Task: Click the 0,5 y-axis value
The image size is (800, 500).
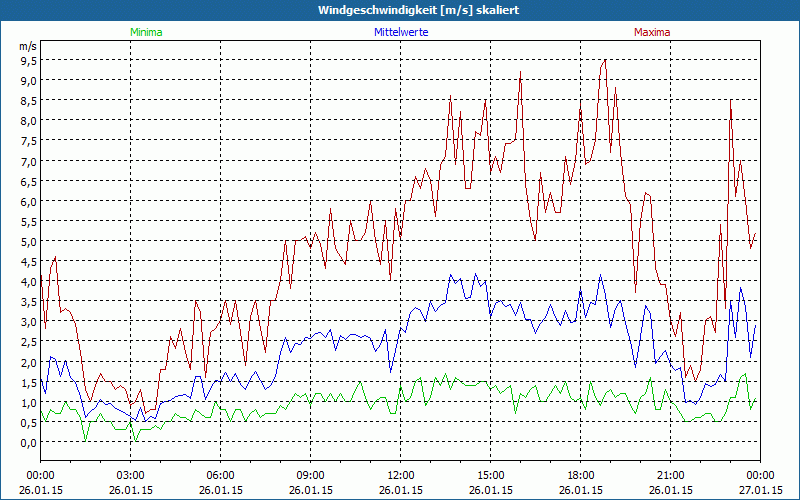Action: pos(29,422)
